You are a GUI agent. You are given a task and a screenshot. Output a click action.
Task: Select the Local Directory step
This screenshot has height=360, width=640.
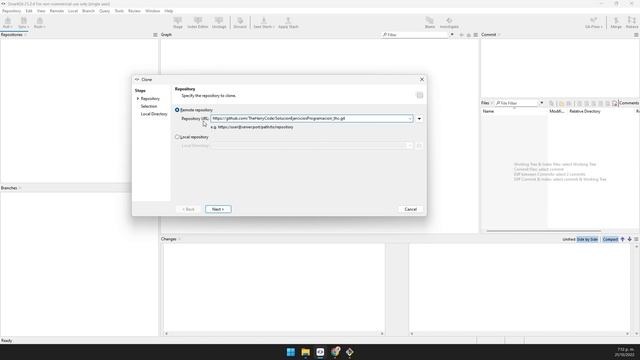coord(154,114)
